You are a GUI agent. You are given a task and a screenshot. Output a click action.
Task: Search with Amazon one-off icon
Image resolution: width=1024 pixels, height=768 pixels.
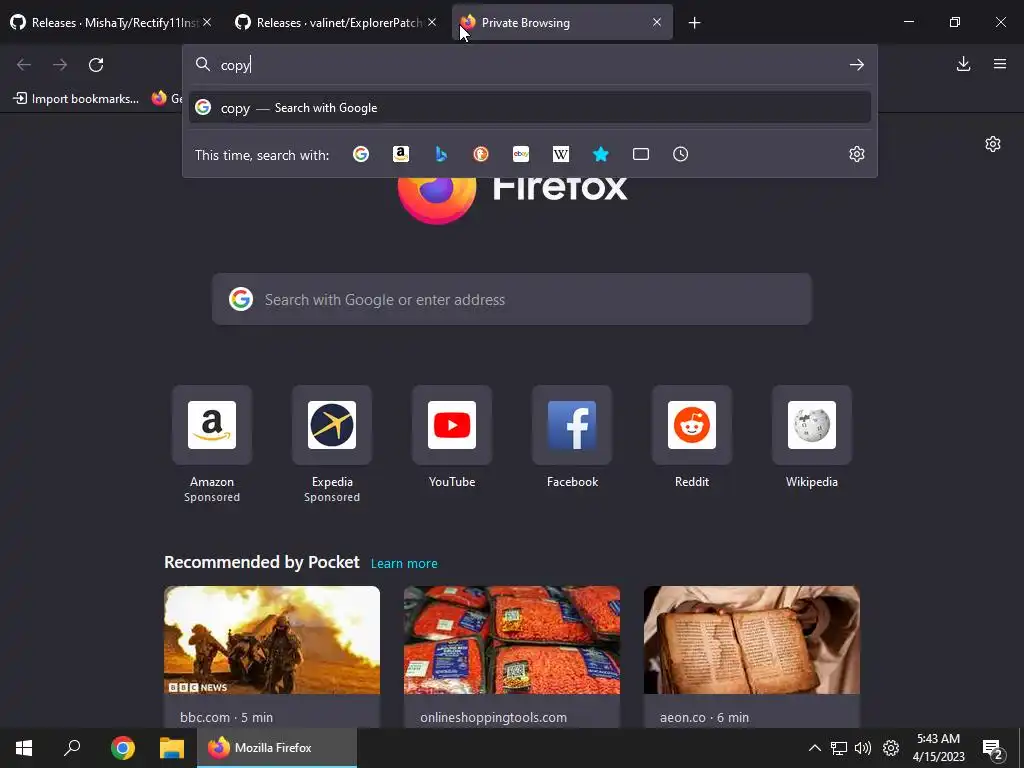coord(400,154)
